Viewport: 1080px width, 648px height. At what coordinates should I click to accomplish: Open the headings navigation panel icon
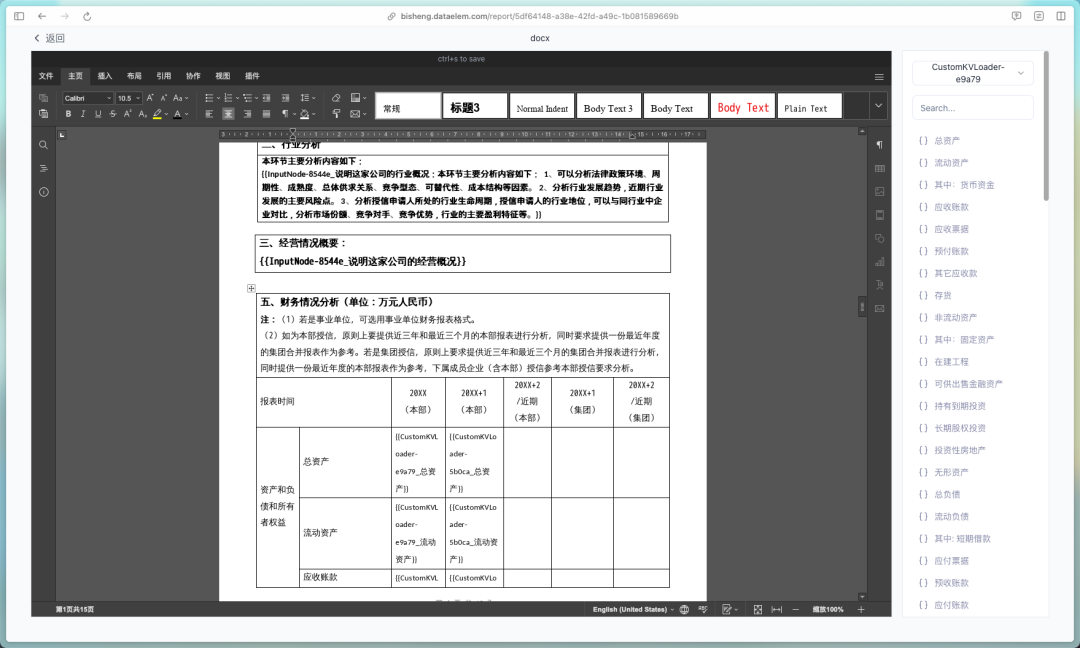tap(43, 169)
